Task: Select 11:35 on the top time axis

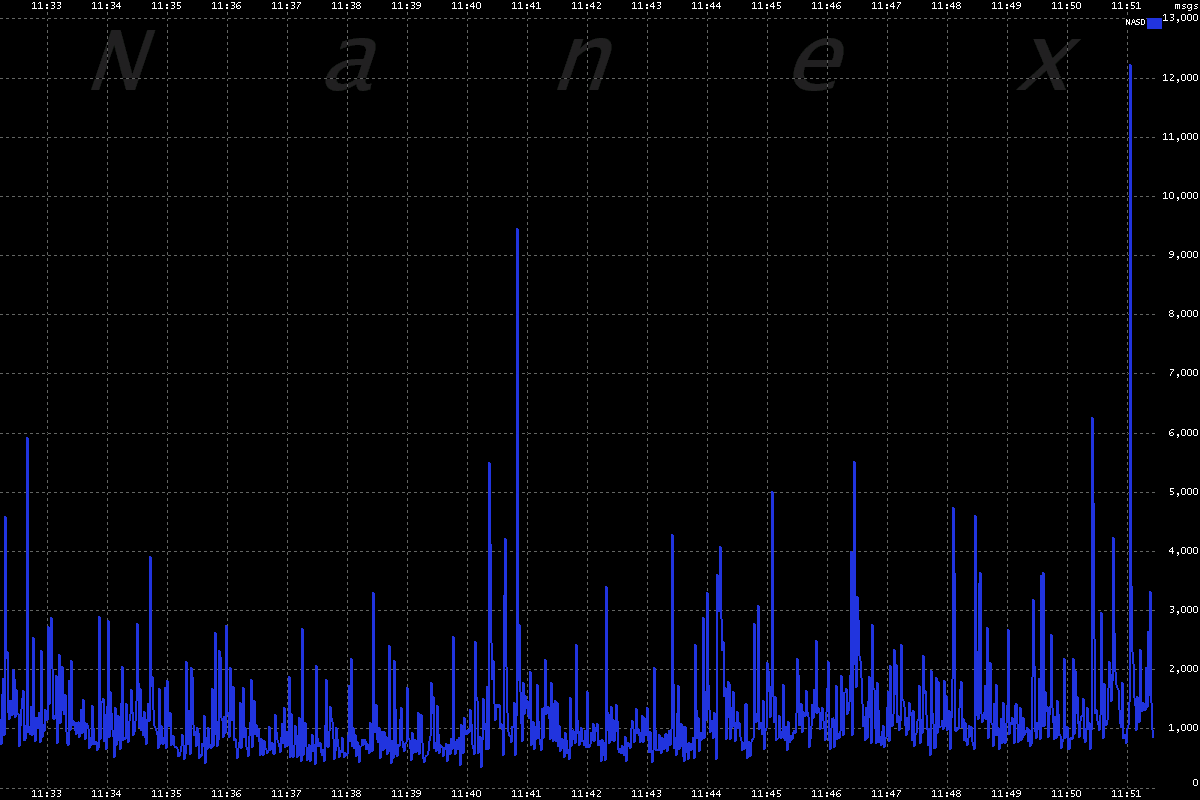Action: click(166, 6)
